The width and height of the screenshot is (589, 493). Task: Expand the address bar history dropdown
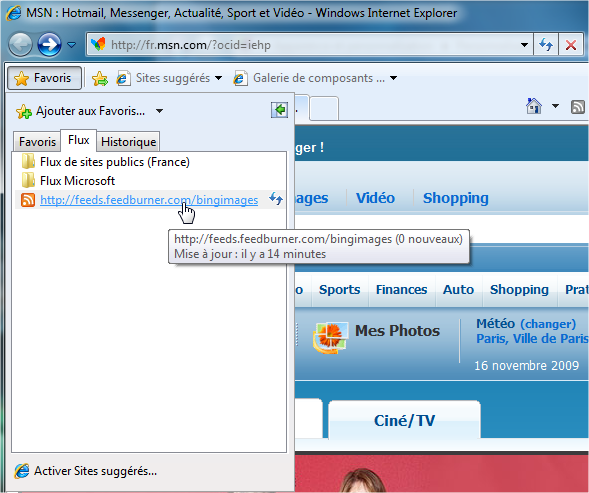point(524,45)
